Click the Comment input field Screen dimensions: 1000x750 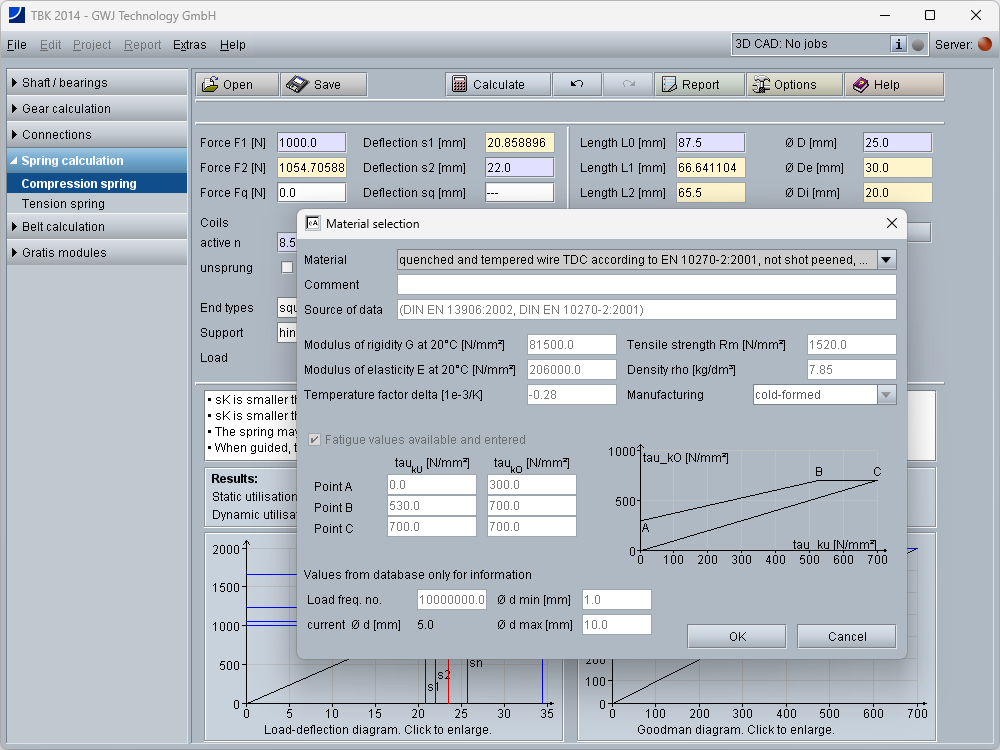point(646,285)
